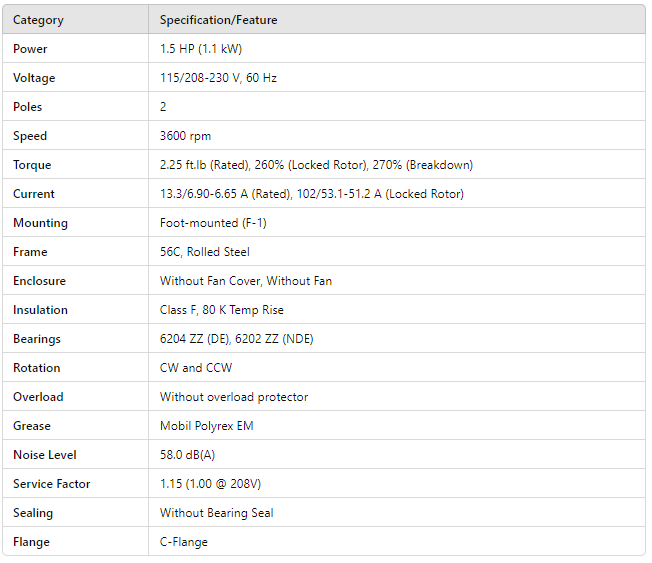
Task: Click the C-Flange value cell
Action: (183, 542)
